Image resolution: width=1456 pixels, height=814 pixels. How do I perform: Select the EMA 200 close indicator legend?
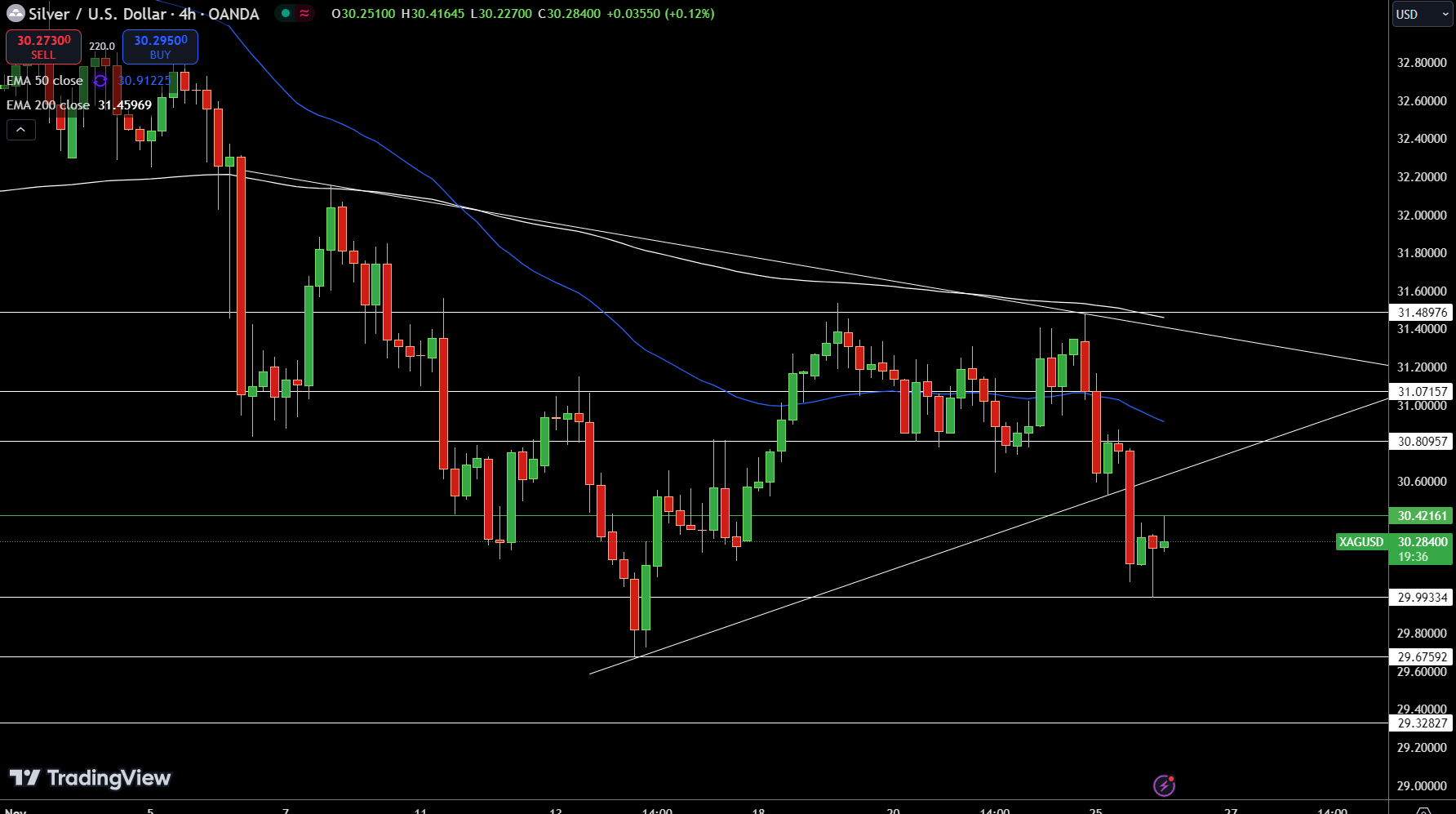pos(48,105)
